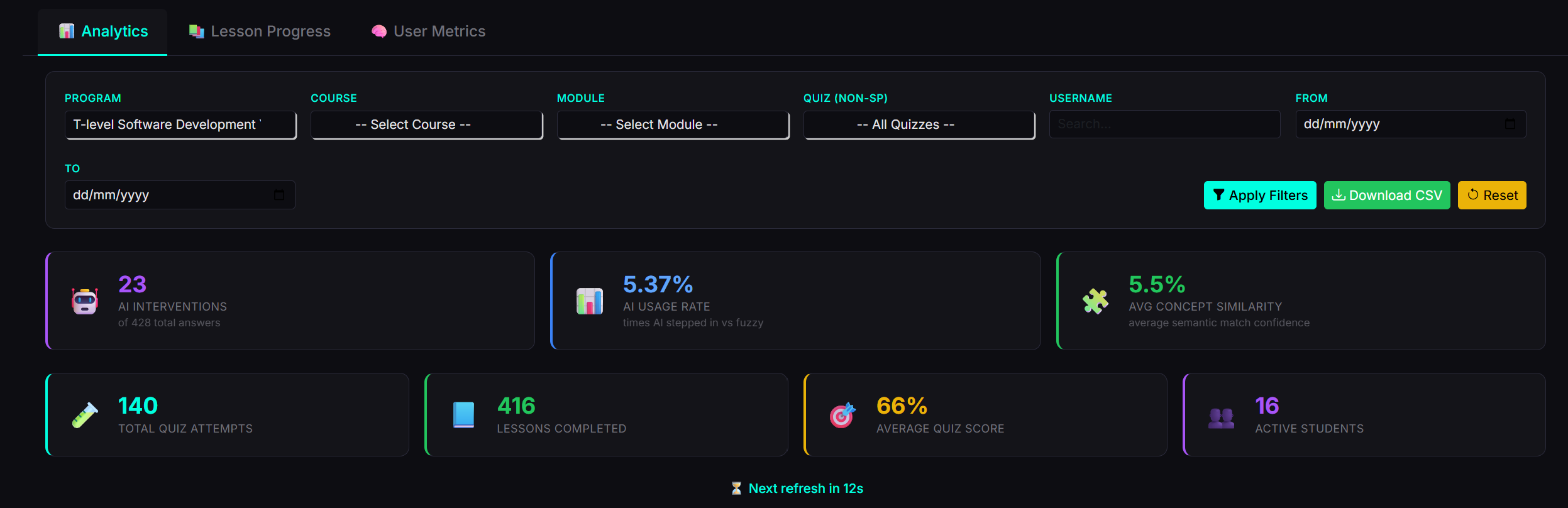Image resolution: width=1568 pixels, height=508 pixels.
Task: Click the Apply Filters button
Action: click(1260, 196)
